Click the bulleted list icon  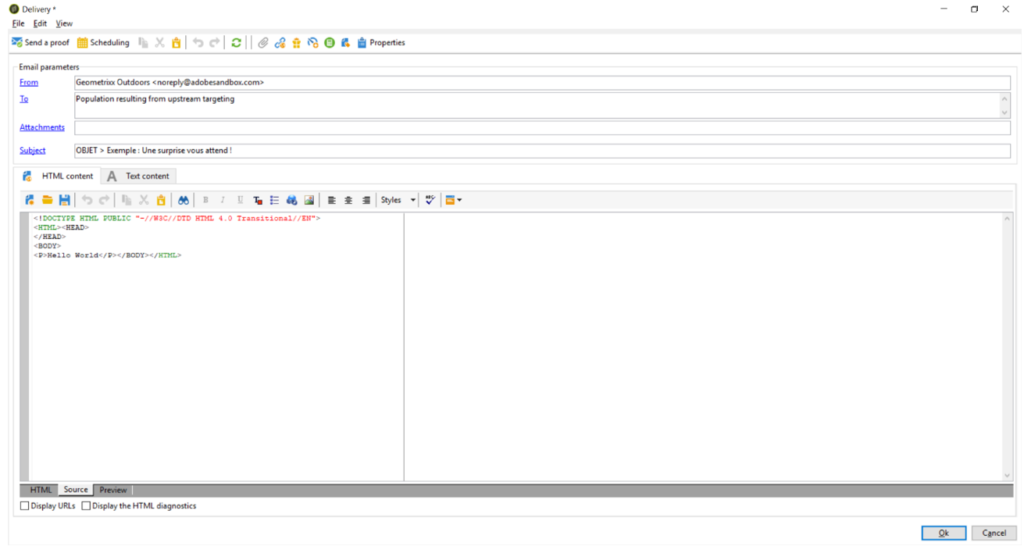click(275, 200)
